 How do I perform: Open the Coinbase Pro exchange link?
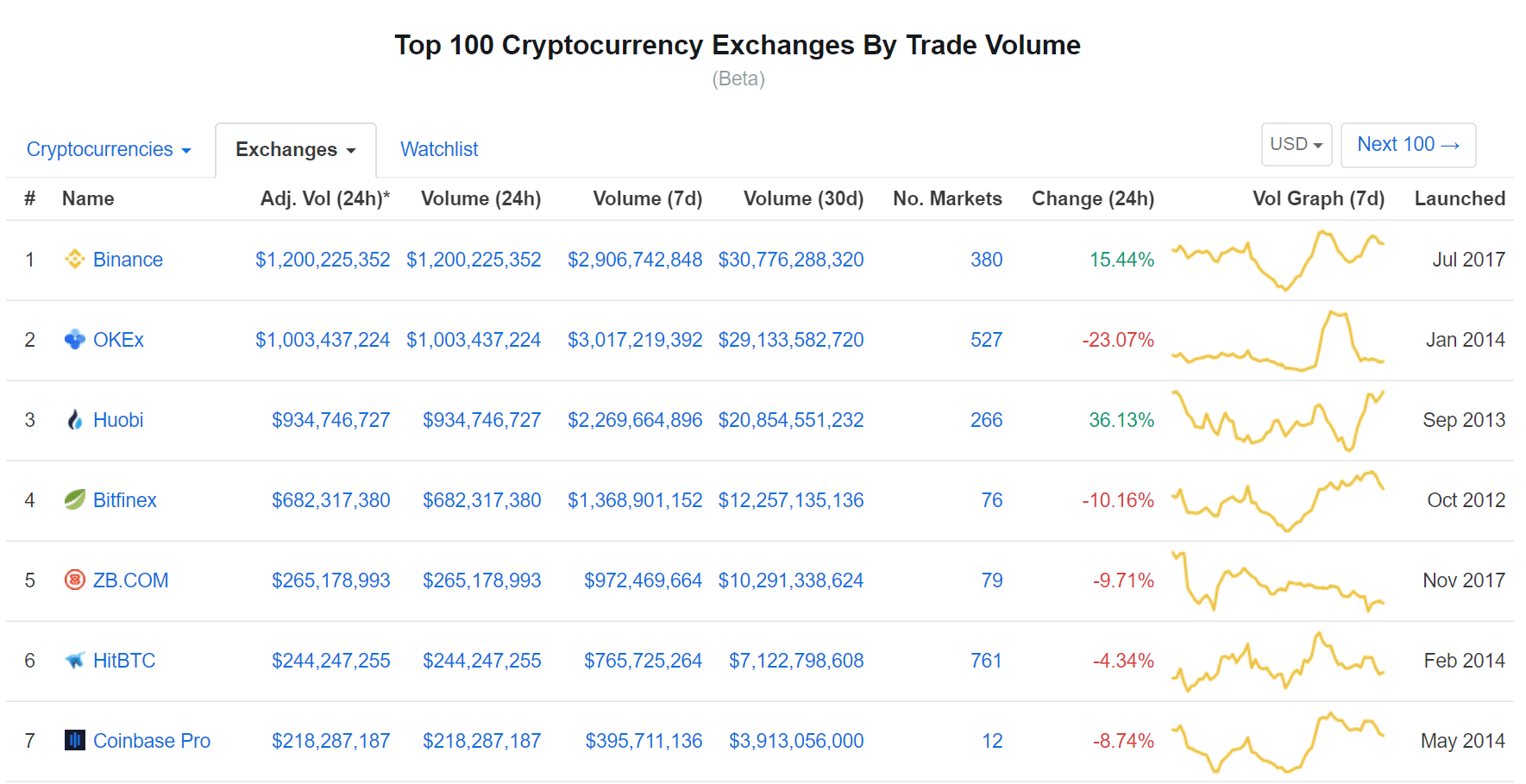click(x=152, y=741)
